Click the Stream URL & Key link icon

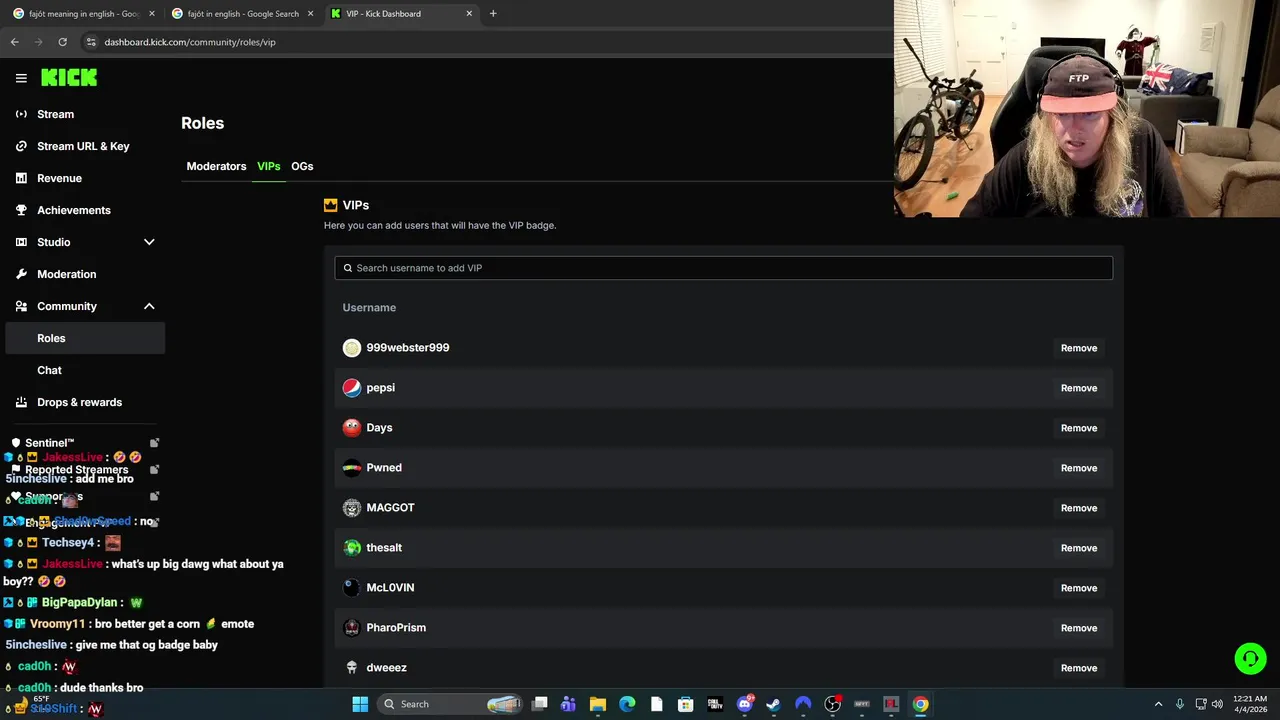[x=21, y=146]
